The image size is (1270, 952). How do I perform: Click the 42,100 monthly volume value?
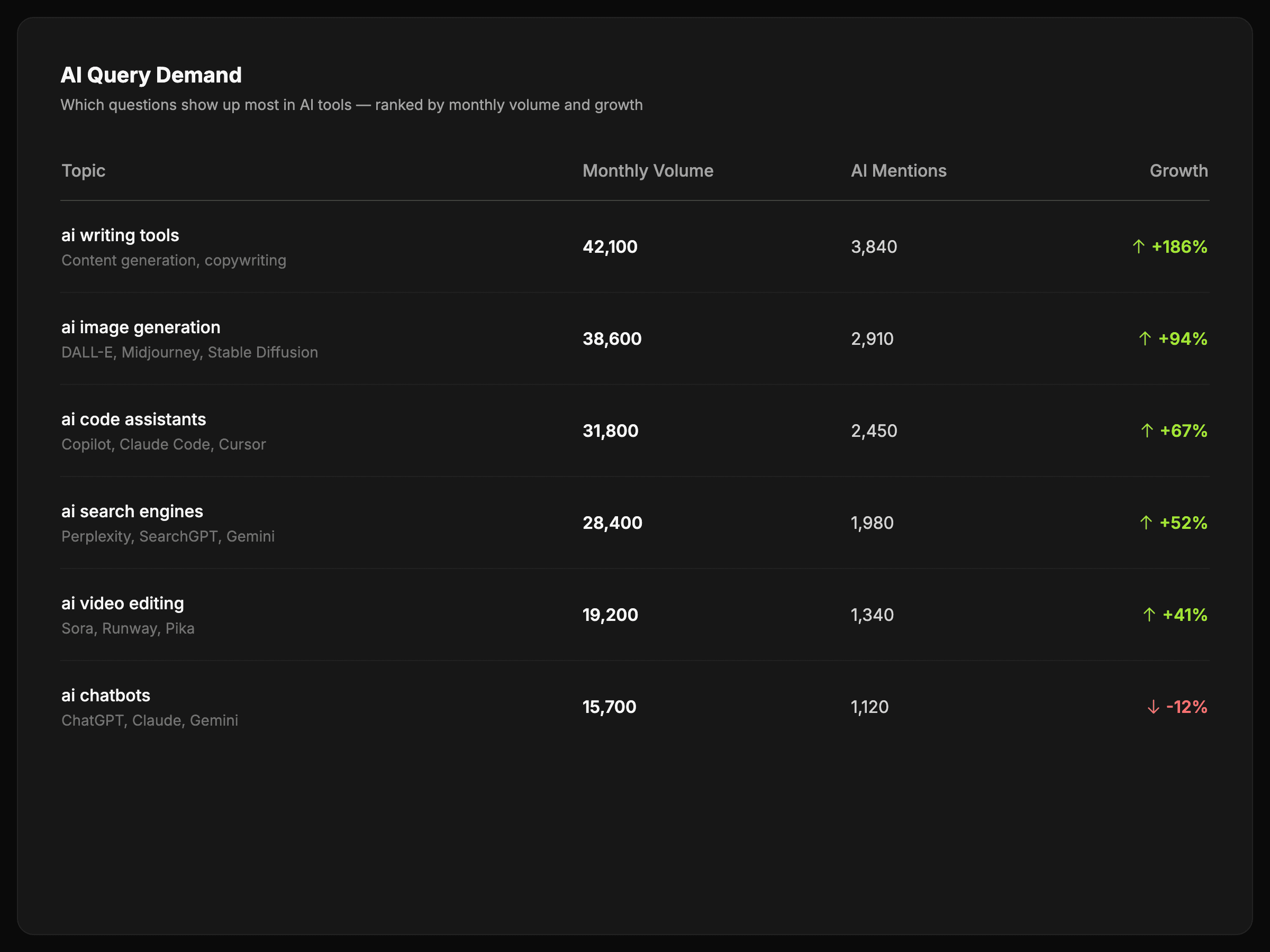(610, 247)
